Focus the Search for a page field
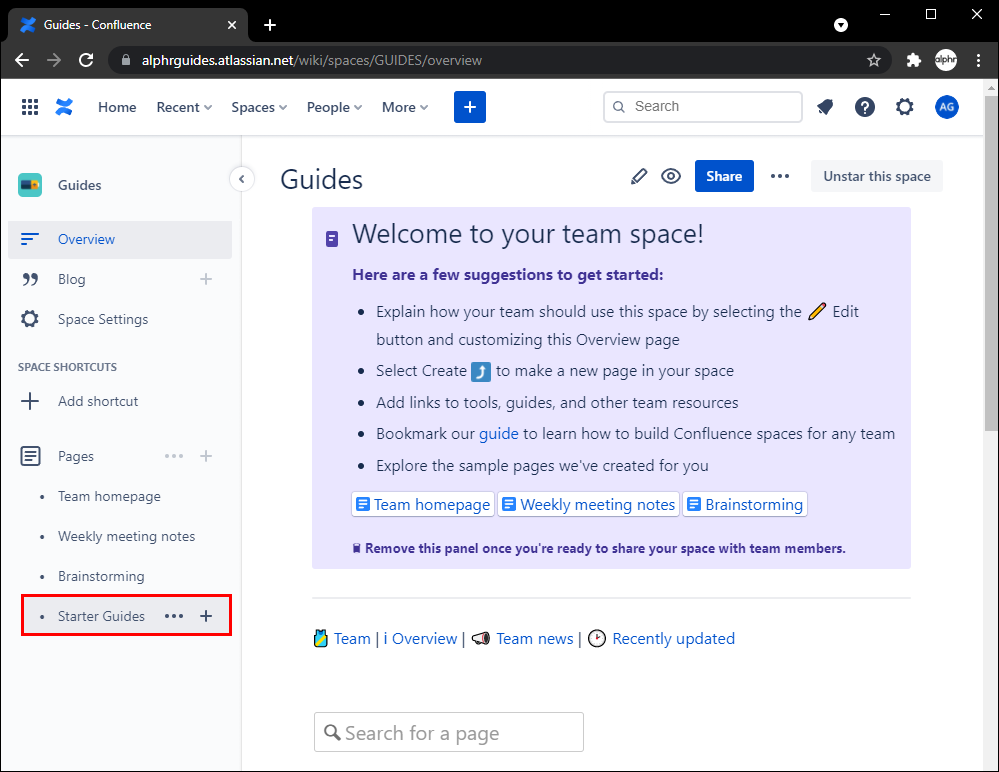This screenshot has height=772, width=999. click(x=449, y=733)
